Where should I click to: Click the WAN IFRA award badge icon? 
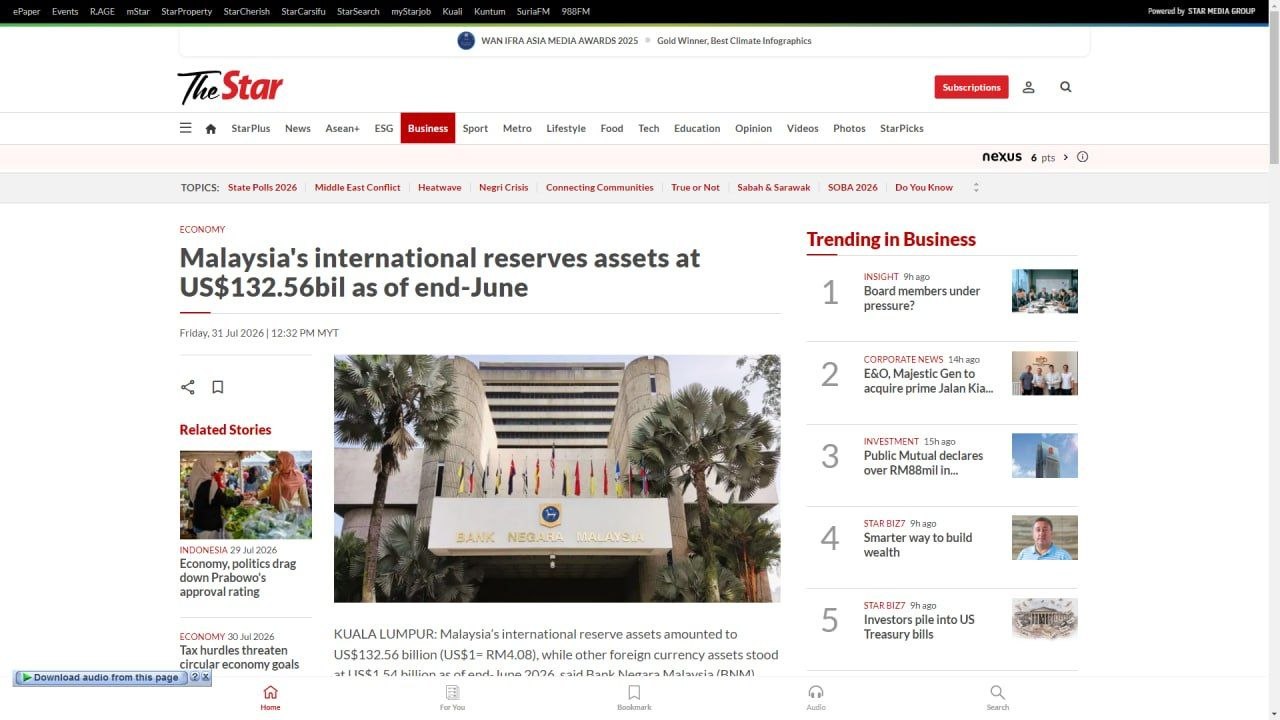[x=466, y=41]
